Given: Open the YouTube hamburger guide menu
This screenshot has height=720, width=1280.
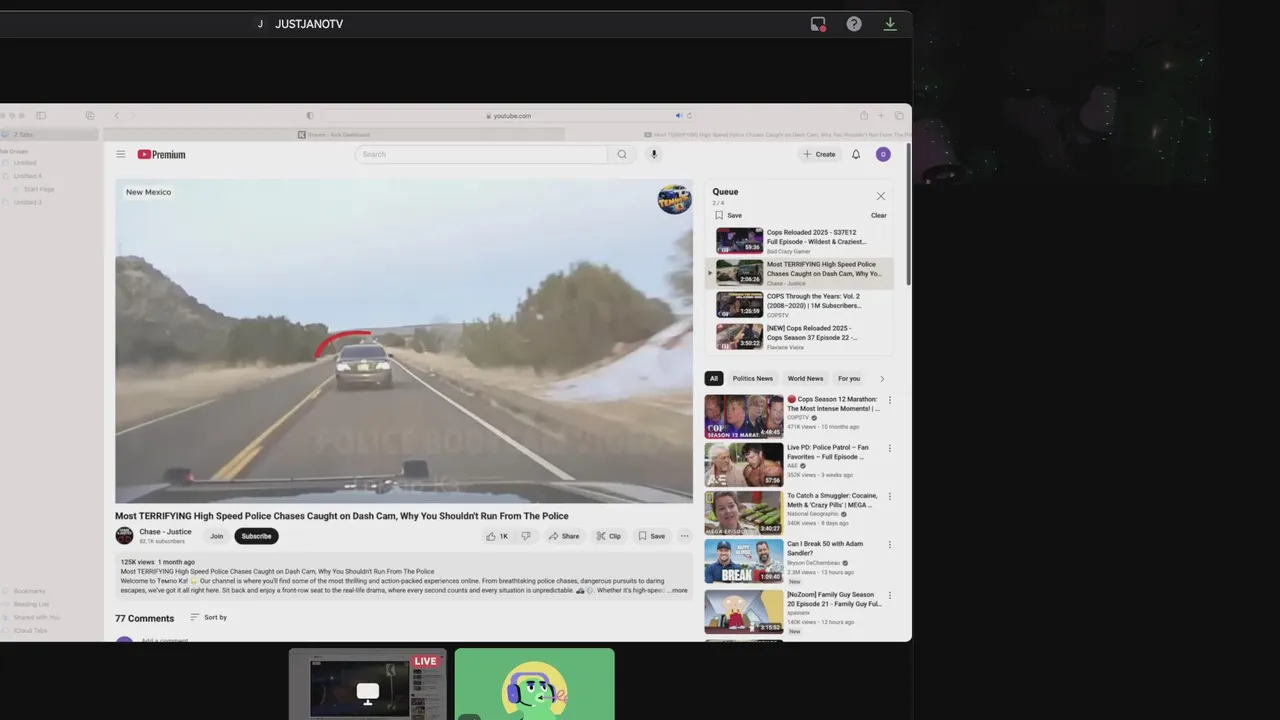Looking at the screenshot, I should (x=121, y=154).
